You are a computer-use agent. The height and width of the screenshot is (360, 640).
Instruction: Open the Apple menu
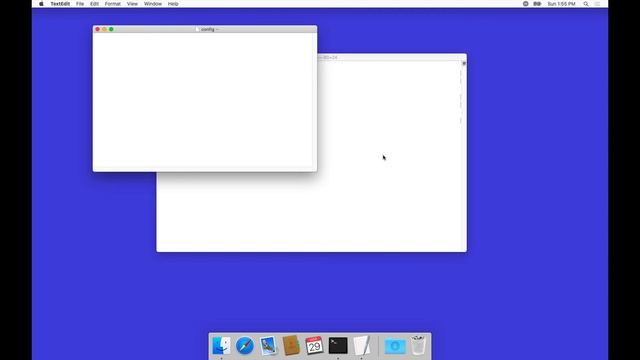pos(41,4)
